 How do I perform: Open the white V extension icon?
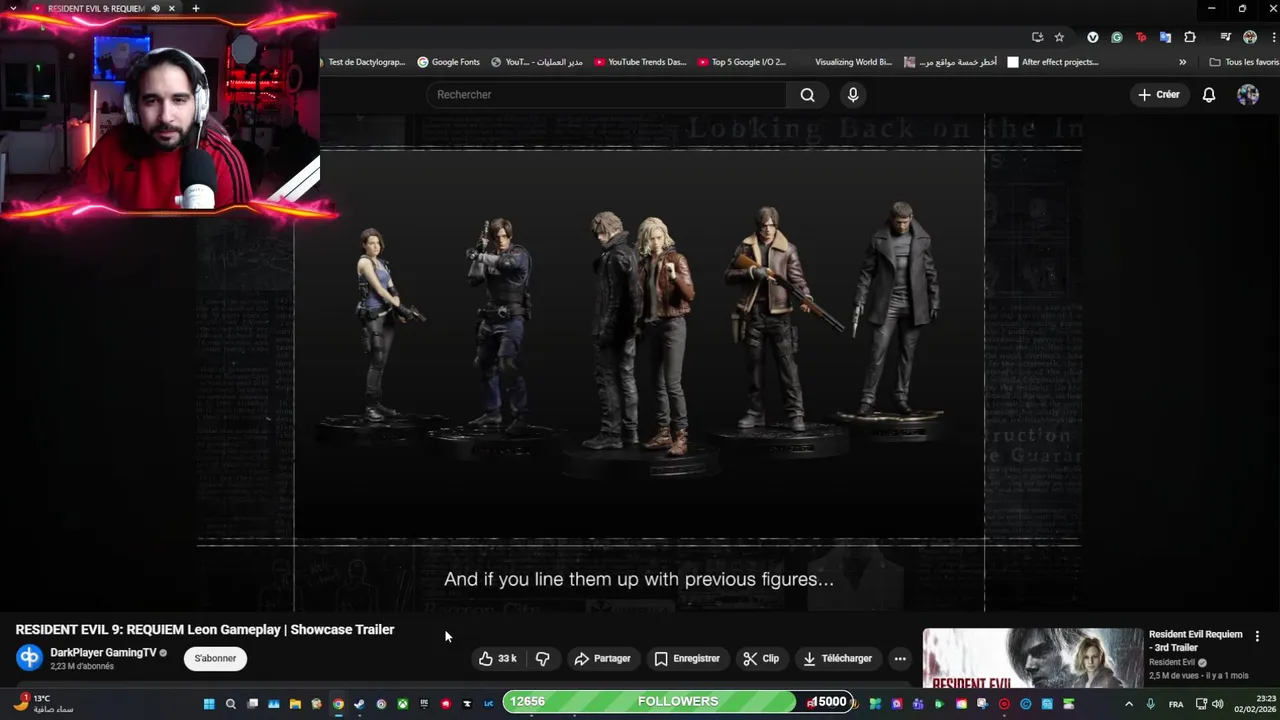click(1092, 37)
